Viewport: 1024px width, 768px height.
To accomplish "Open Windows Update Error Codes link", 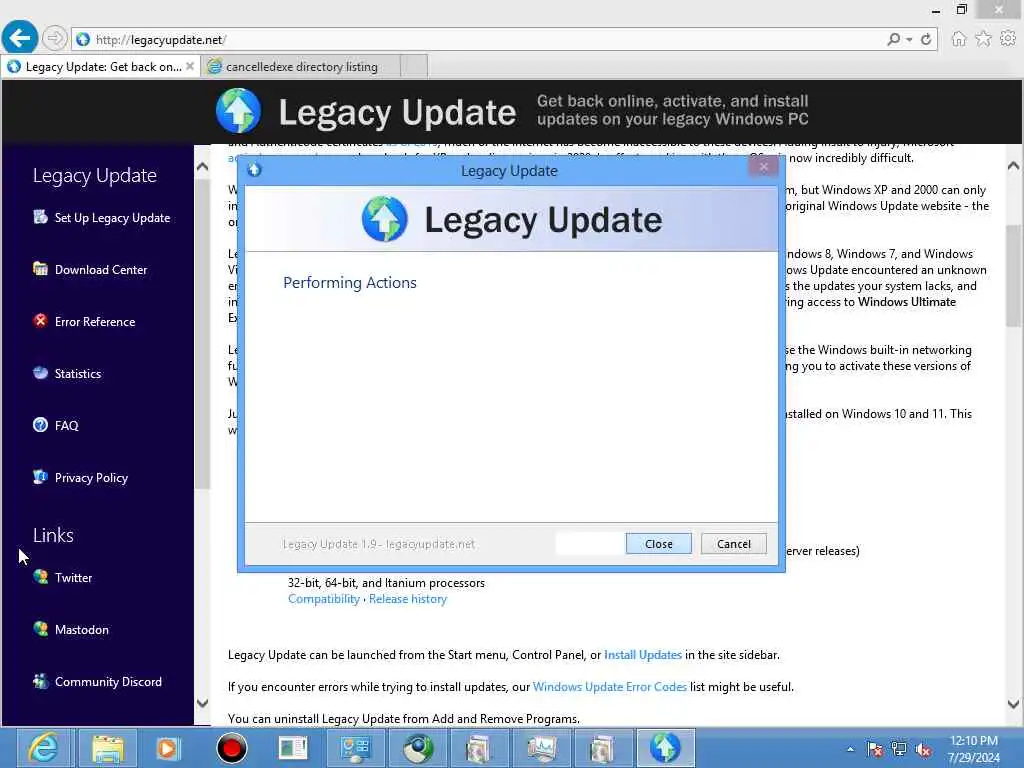I will (x=610, y=687).
